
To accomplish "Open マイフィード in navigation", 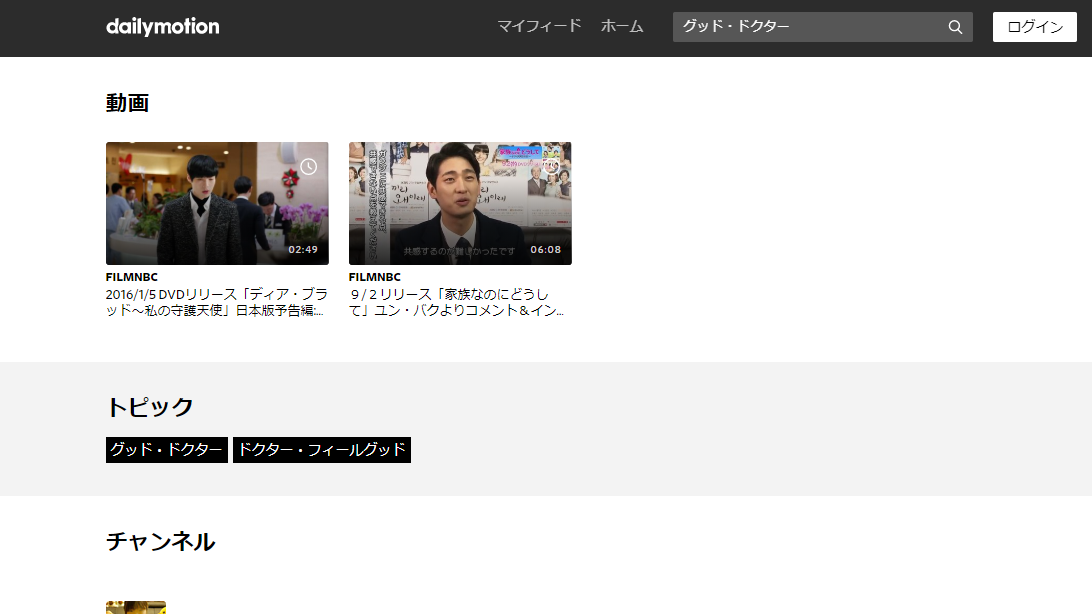I will point(539,26).
